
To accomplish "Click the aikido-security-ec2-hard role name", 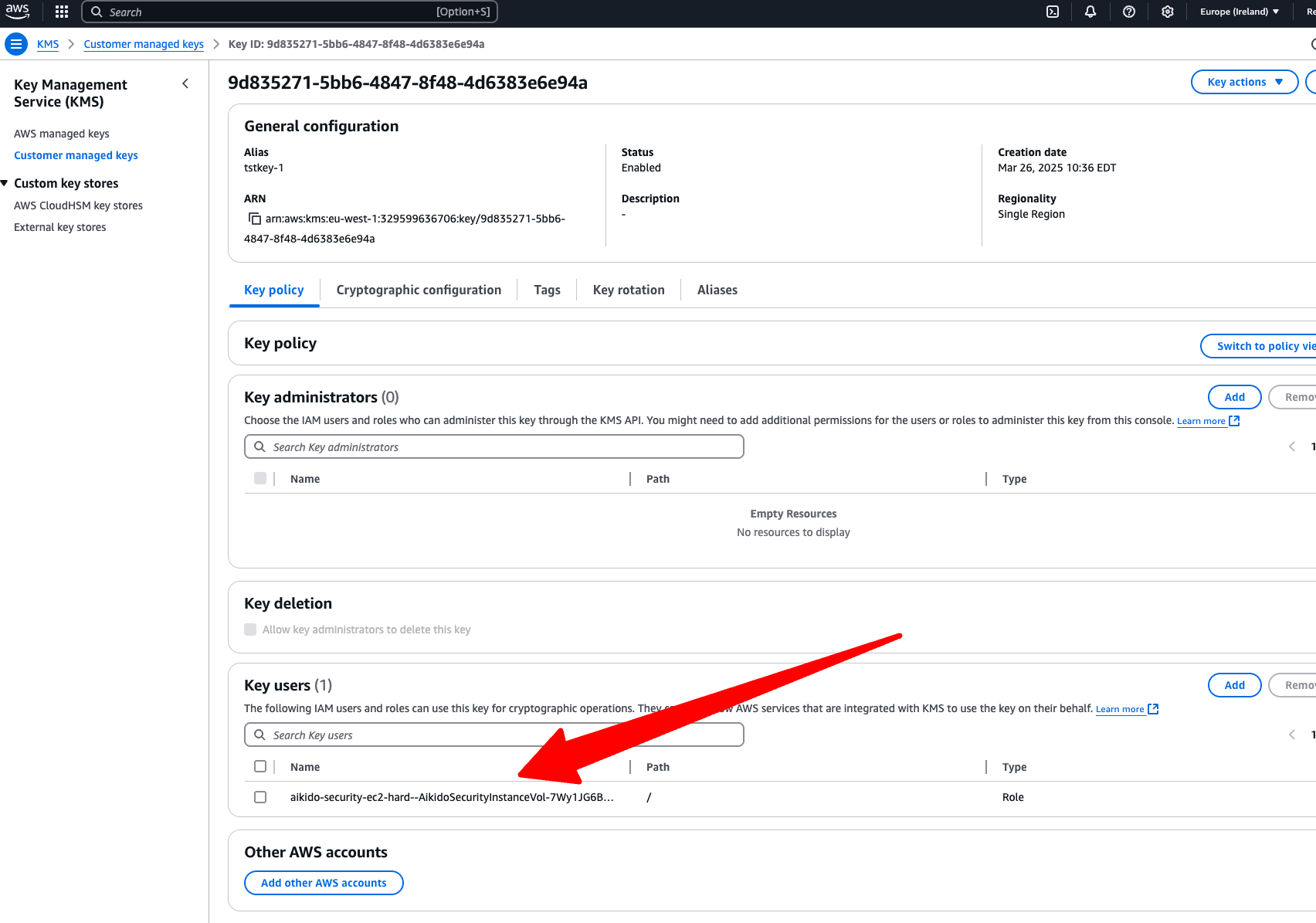I will tap(452, 797).
